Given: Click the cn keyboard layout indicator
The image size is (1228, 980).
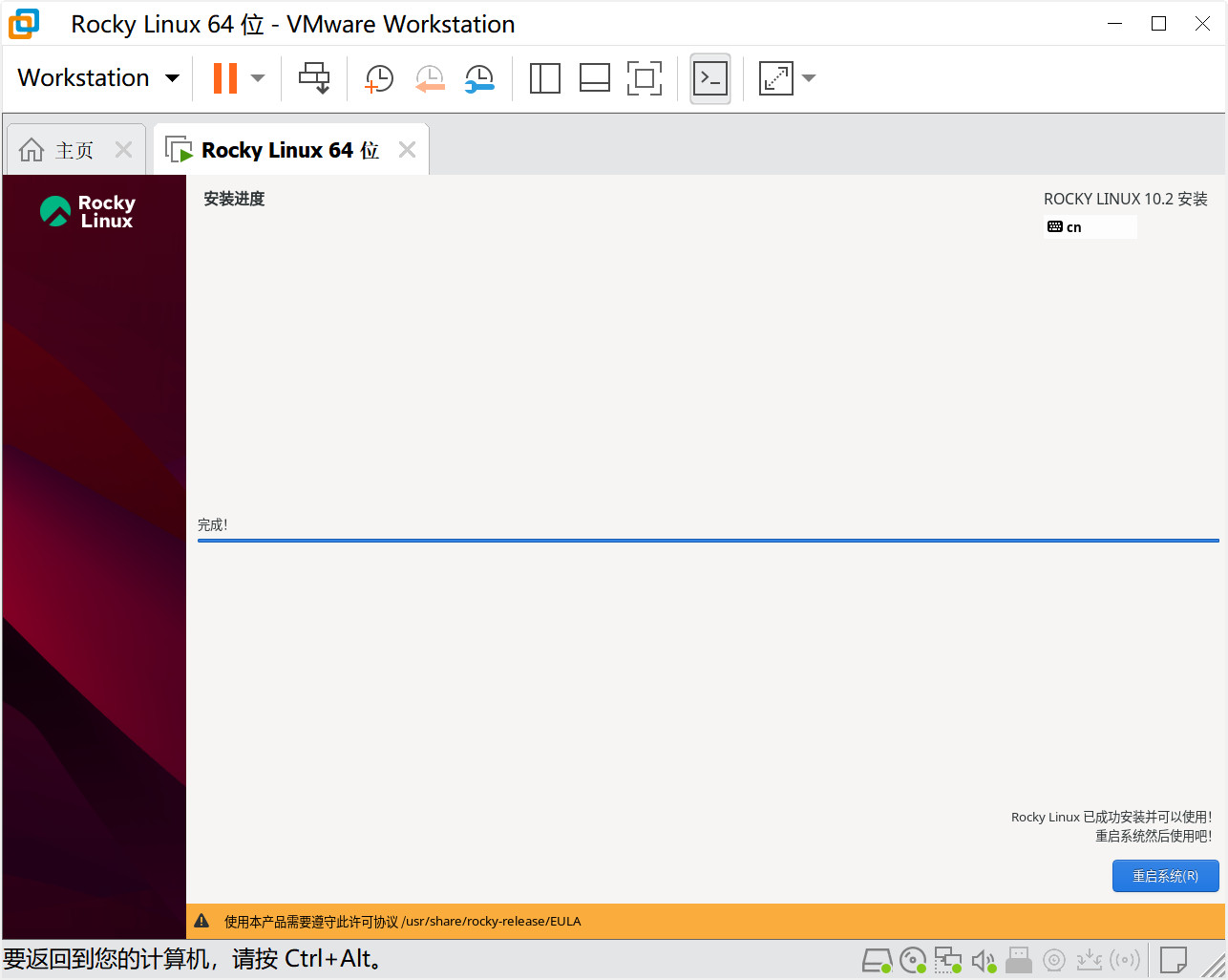Looking at the screenshot, I should click(x=1091, y=226).
